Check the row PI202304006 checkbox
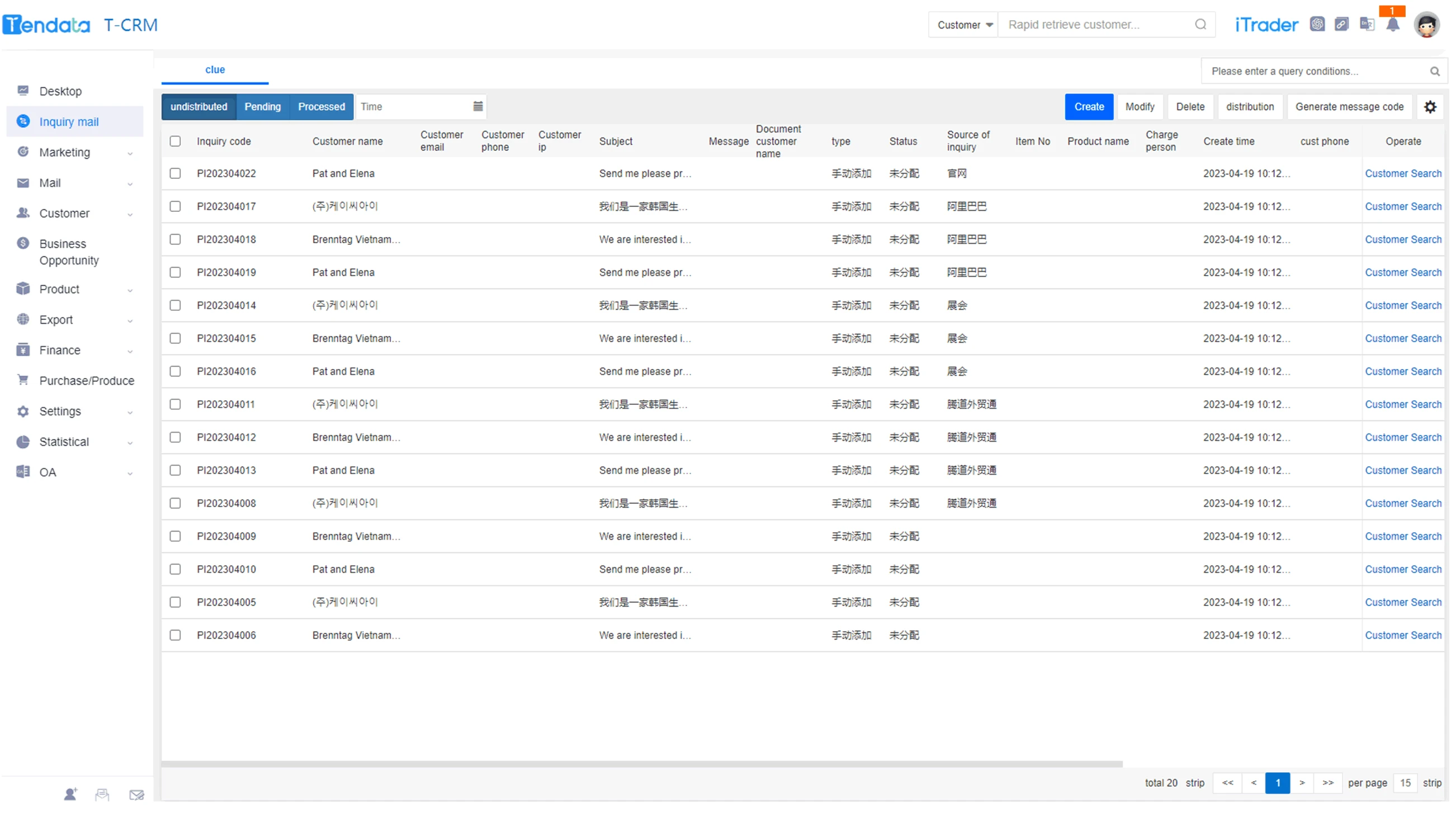Viewport: 1456px width, 823px height. coord(175,635)
